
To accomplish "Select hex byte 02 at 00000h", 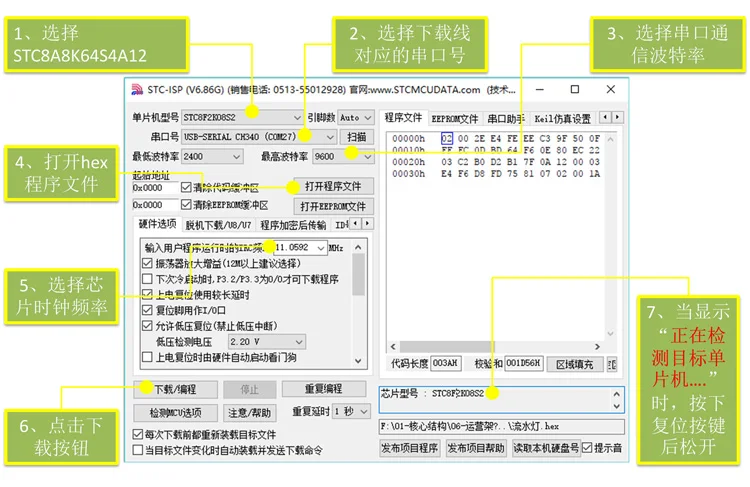I will coord(447,138).
